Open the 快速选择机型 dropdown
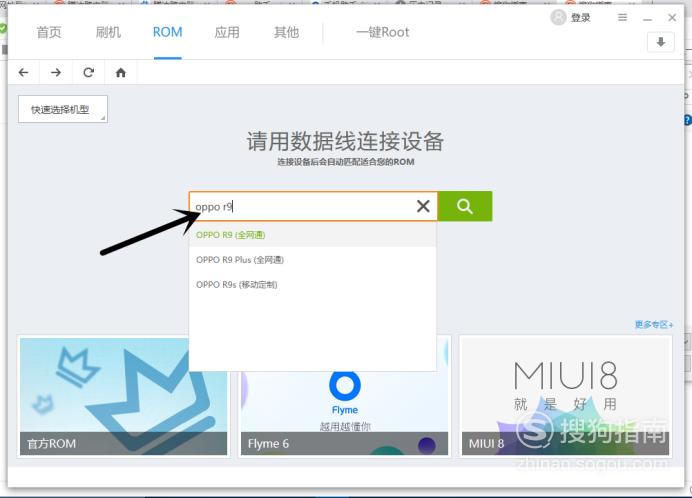This screenshot has height=498, width=692. tap(63, 109)
